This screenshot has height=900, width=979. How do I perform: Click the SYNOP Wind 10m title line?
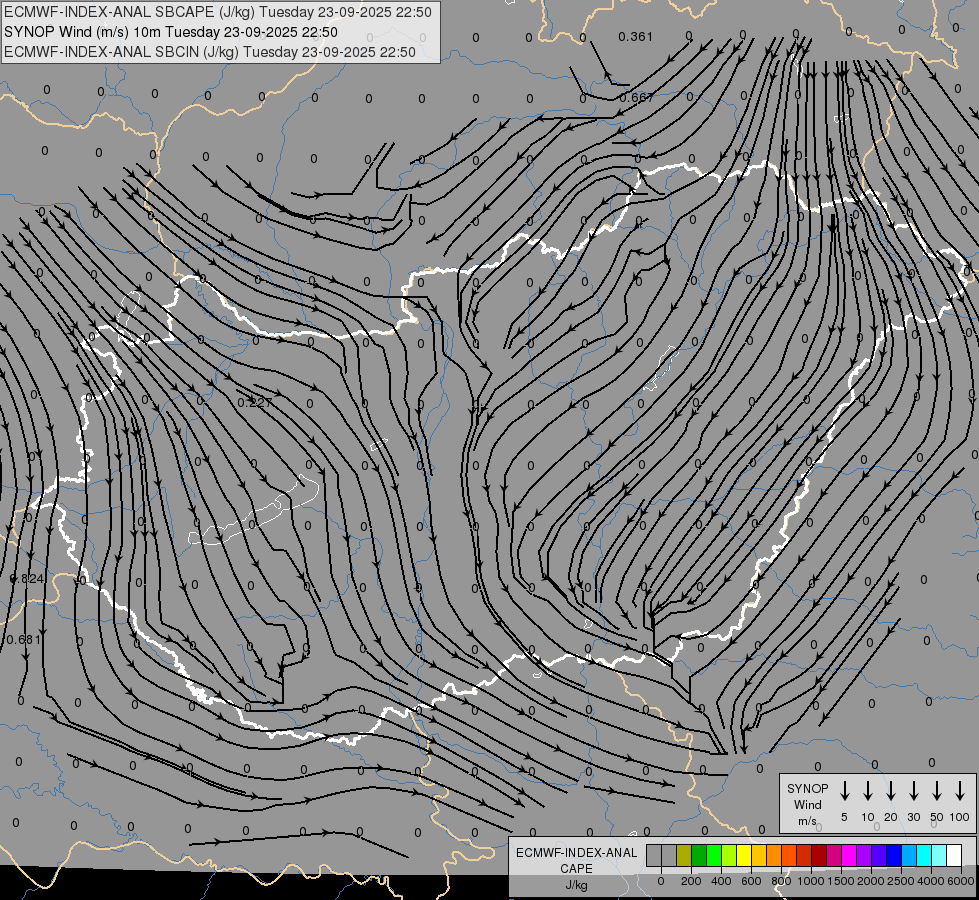pos(171,32)
